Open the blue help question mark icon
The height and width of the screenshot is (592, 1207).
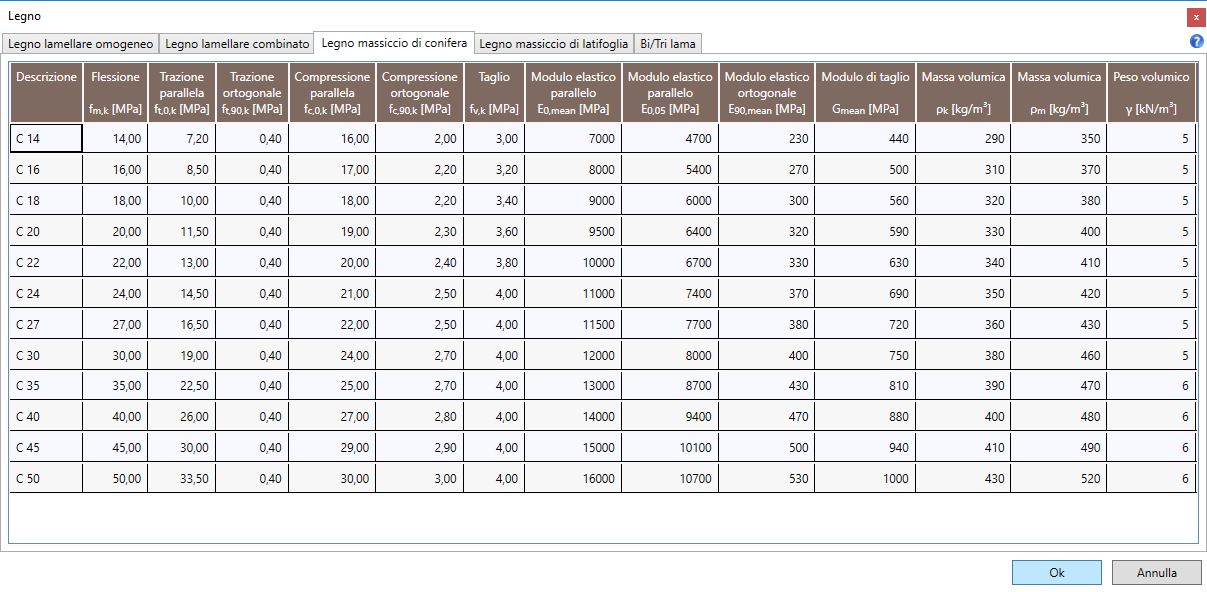(x=1196, y=41)
